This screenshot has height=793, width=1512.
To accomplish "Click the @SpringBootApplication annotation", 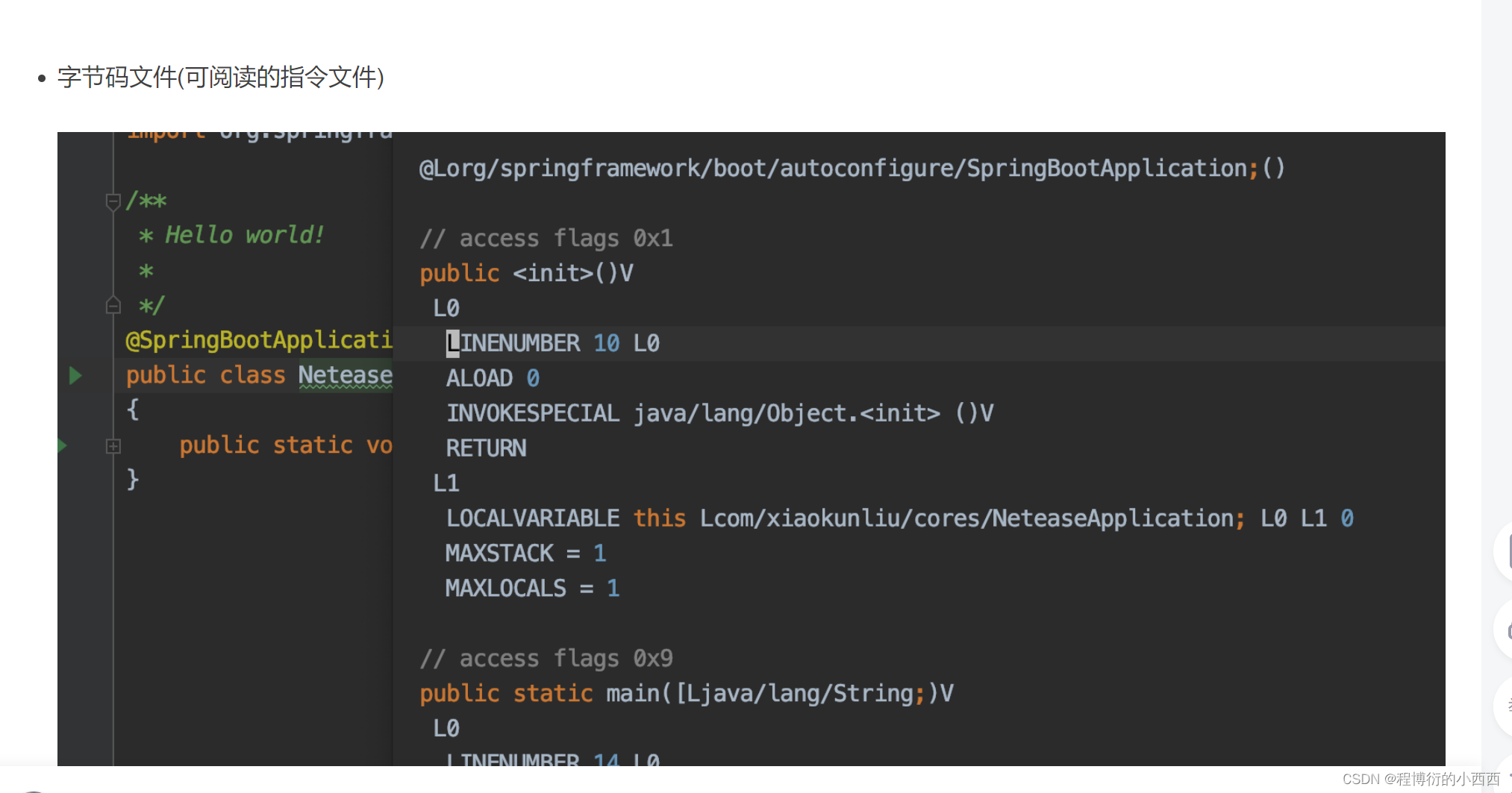I will [x=259, y=340].
